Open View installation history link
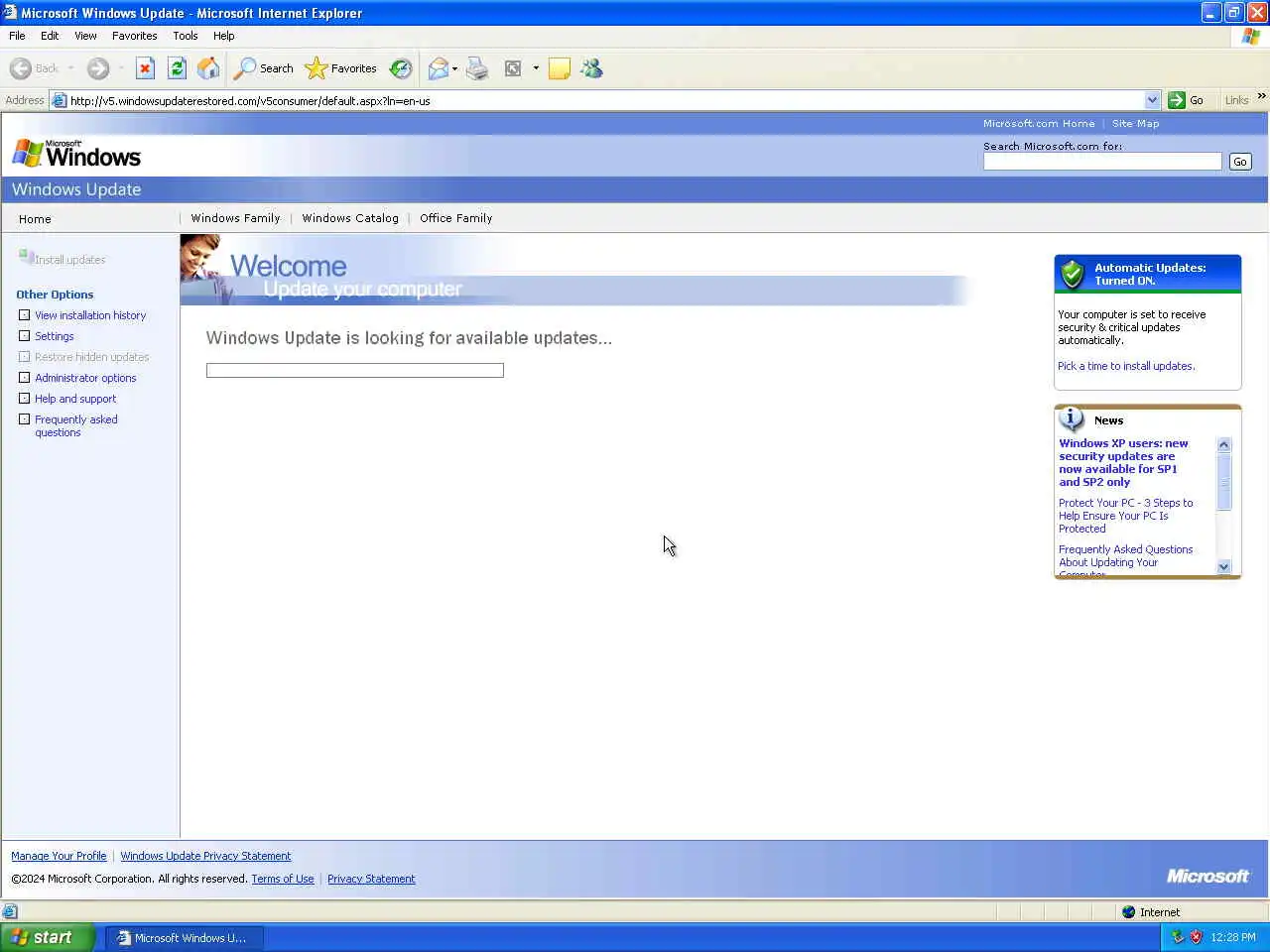The width and height of the screenshot is (1270, 952). pyautogui.click(x=90, y=315)
